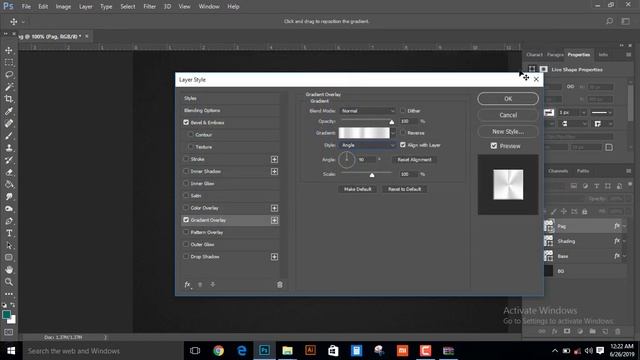Select the Brush tool
The image size is (640, 360).
[x=9, y=136]
